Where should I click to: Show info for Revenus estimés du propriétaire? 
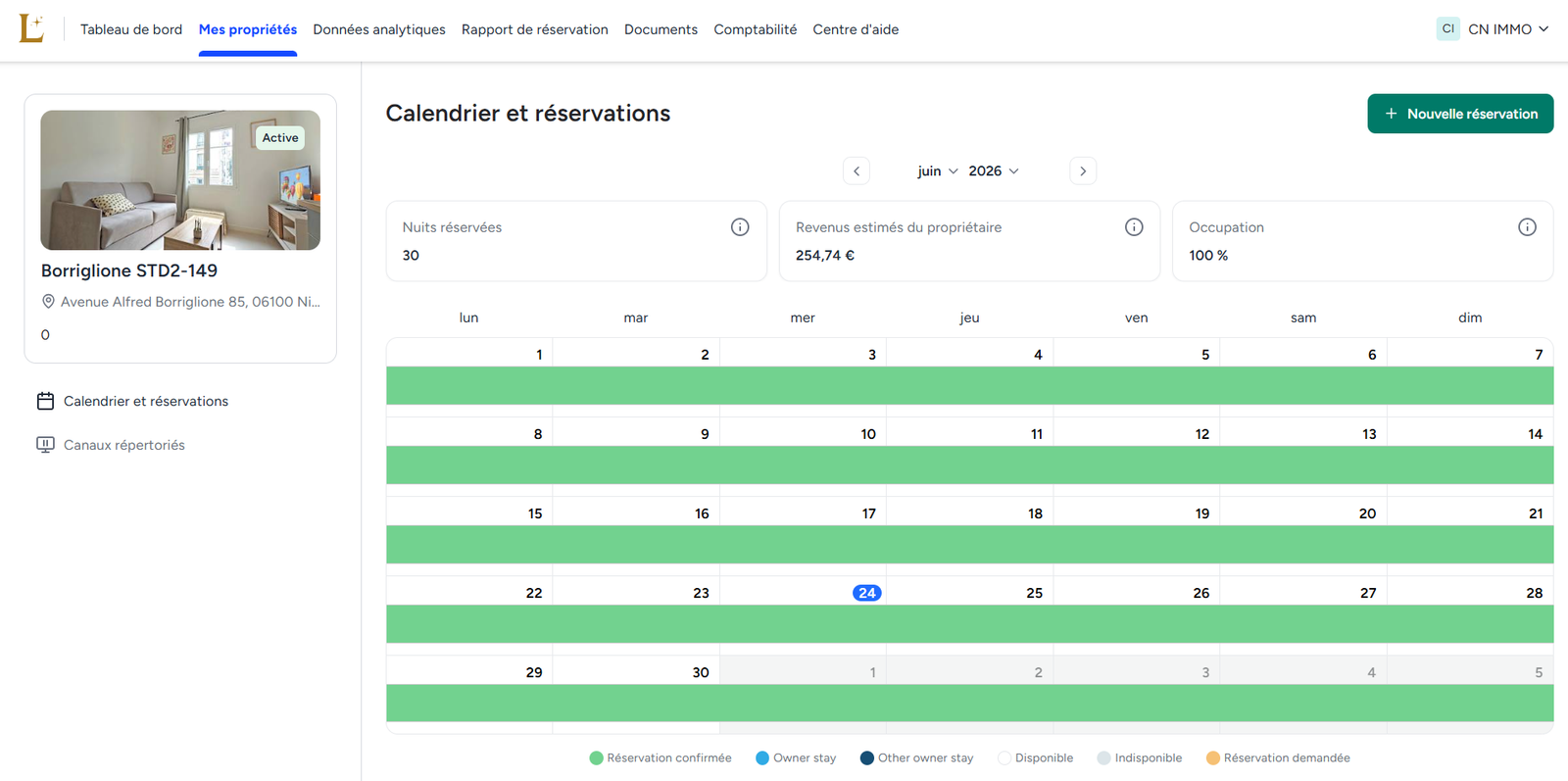(1134, 227)
